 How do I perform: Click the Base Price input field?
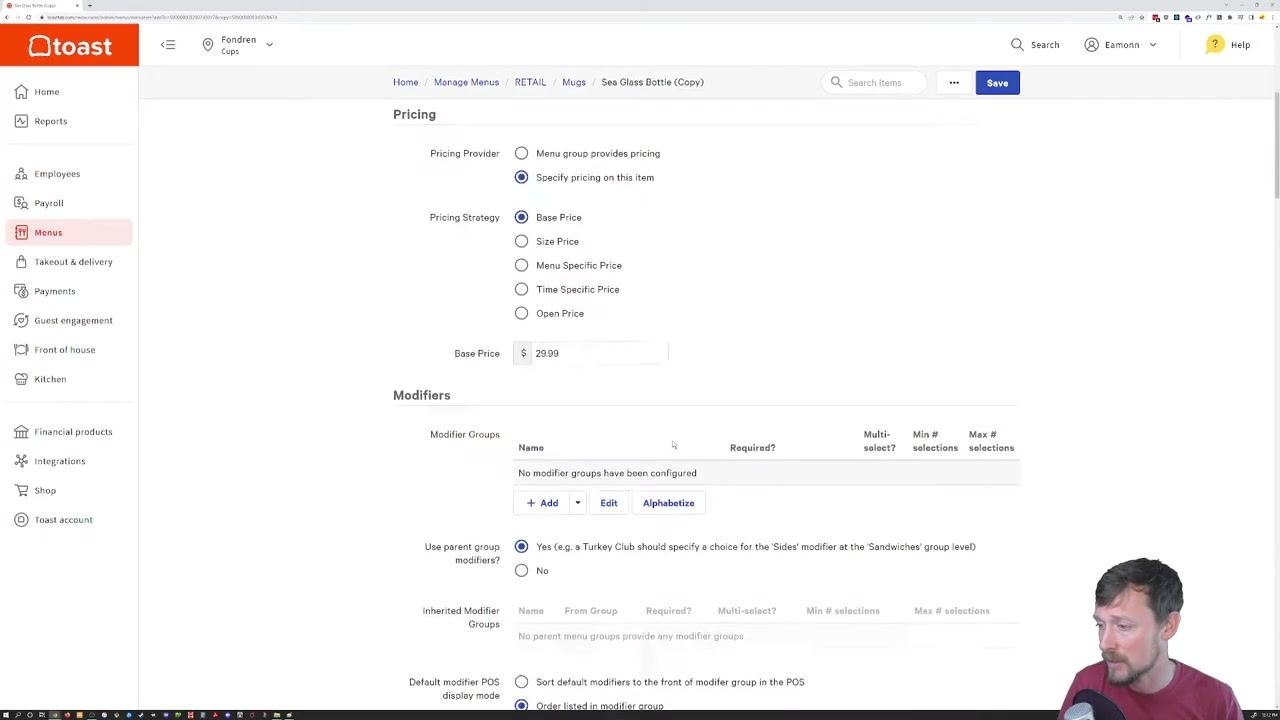(598, 353)
